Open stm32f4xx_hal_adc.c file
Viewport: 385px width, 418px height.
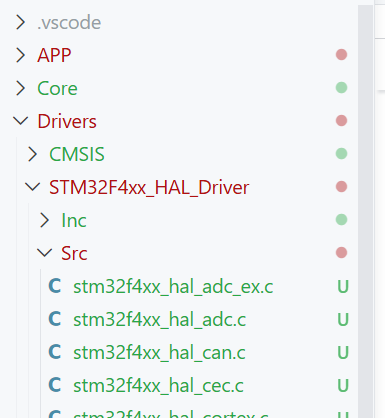pyautogui.click(x=160, y=320)
